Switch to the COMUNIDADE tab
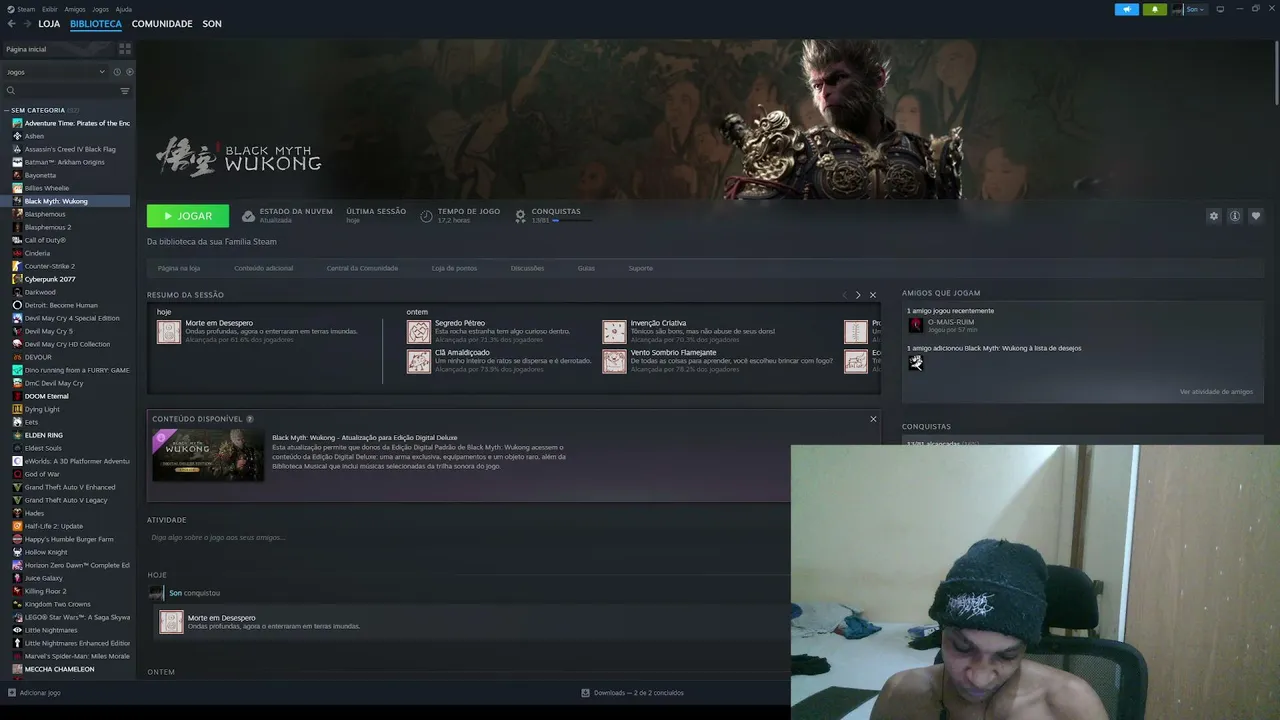 (162, 24)
